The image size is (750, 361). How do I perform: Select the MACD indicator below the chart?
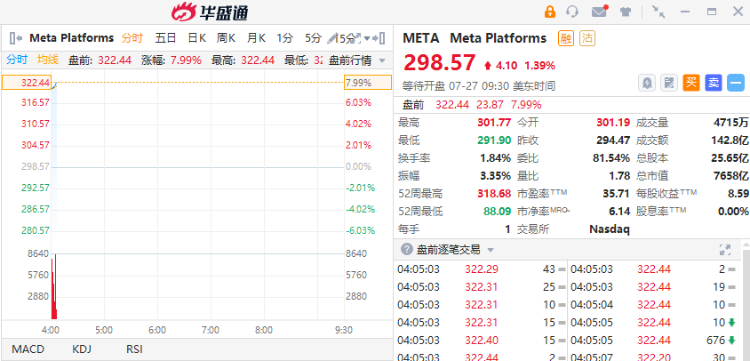point(28,349)
